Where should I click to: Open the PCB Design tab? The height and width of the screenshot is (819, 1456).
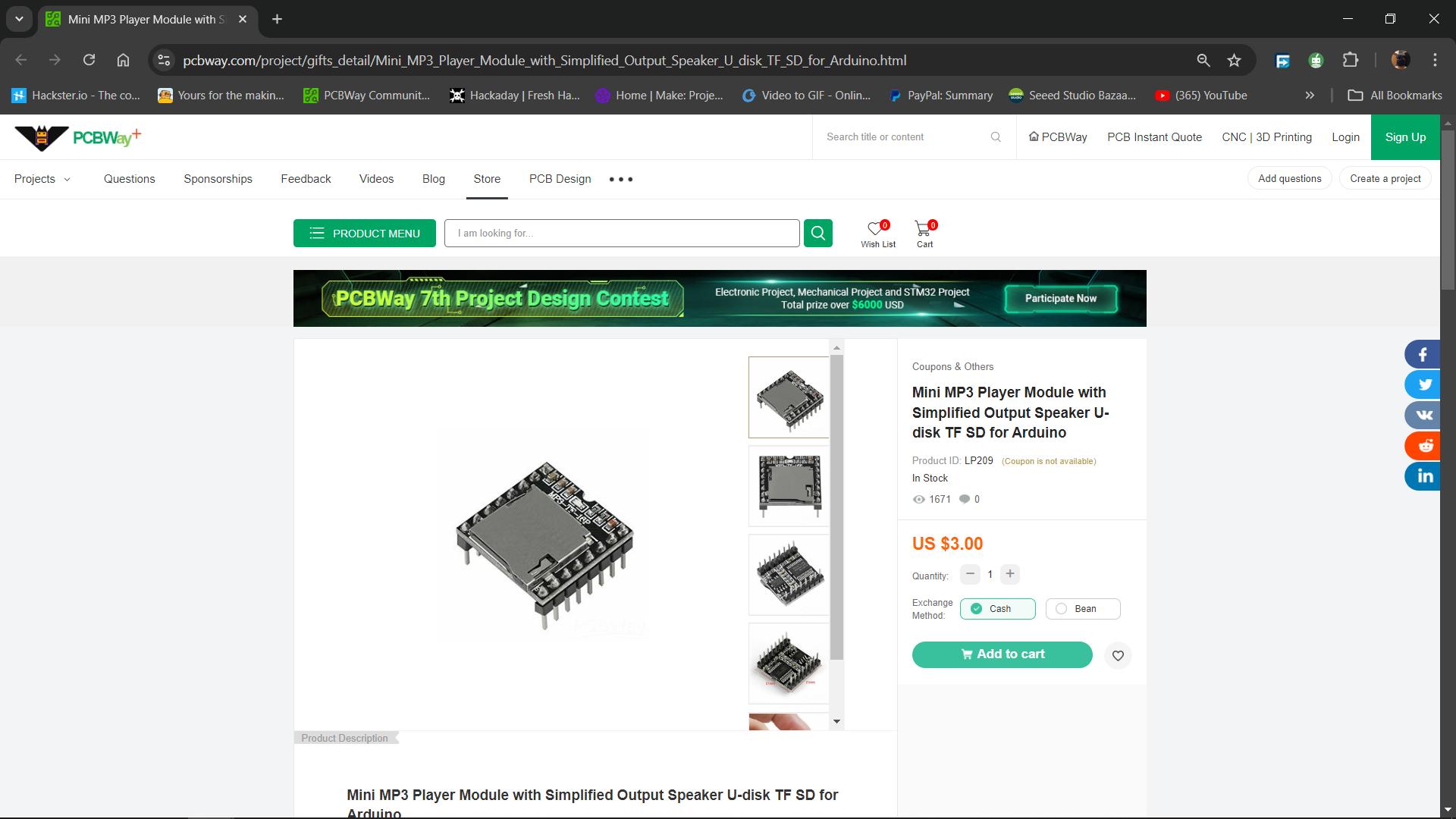[x=560, y=179]
